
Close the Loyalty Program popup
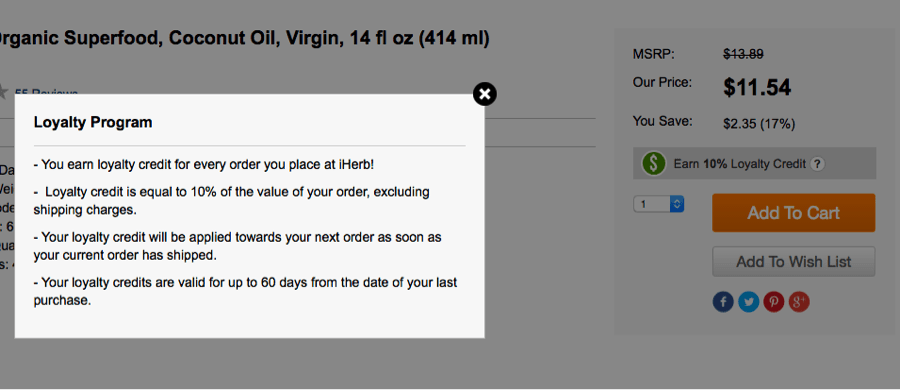pos(485,94)
